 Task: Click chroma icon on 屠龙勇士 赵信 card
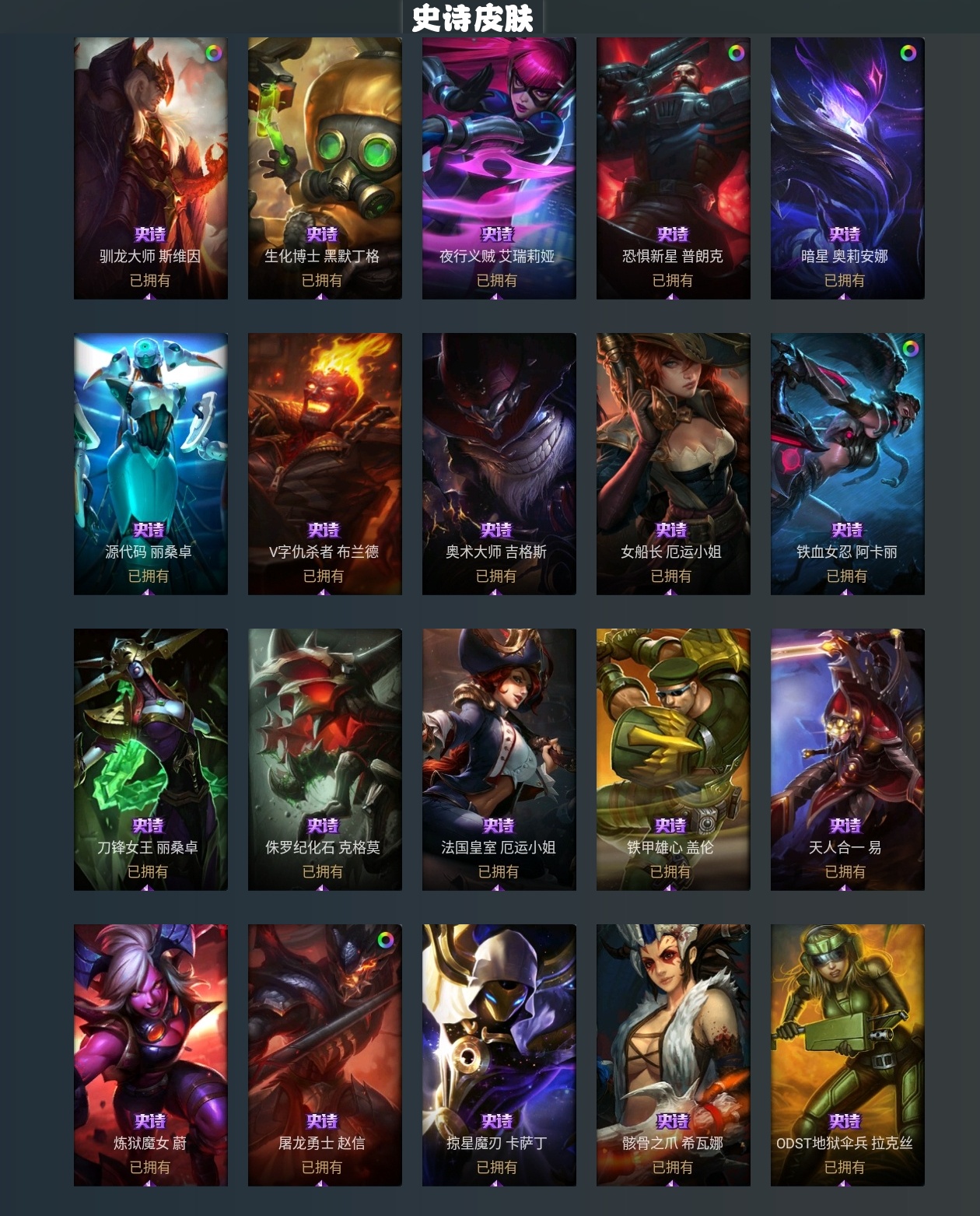click(x=385, y=940)
